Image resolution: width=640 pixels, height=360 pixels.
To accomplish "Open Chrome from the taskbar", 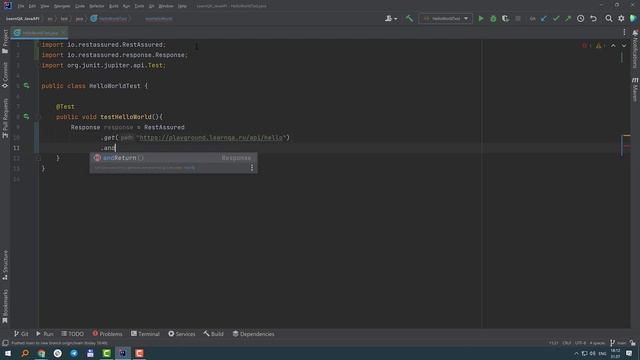I will click(x=41, y=353).
